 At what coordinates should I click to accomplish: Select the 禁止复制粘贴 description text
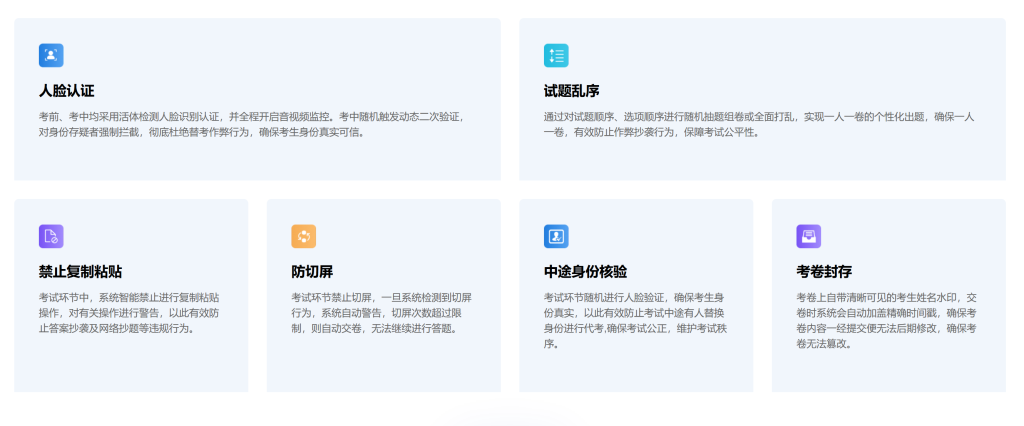(x=130, y=312)
